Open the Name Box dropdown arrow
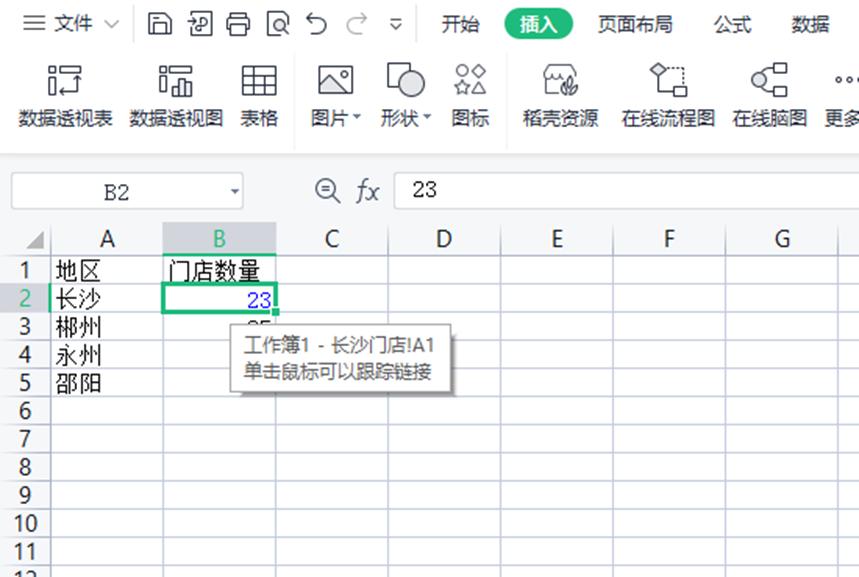The height and width of the screenshot is (577, 859). (234, 189)
